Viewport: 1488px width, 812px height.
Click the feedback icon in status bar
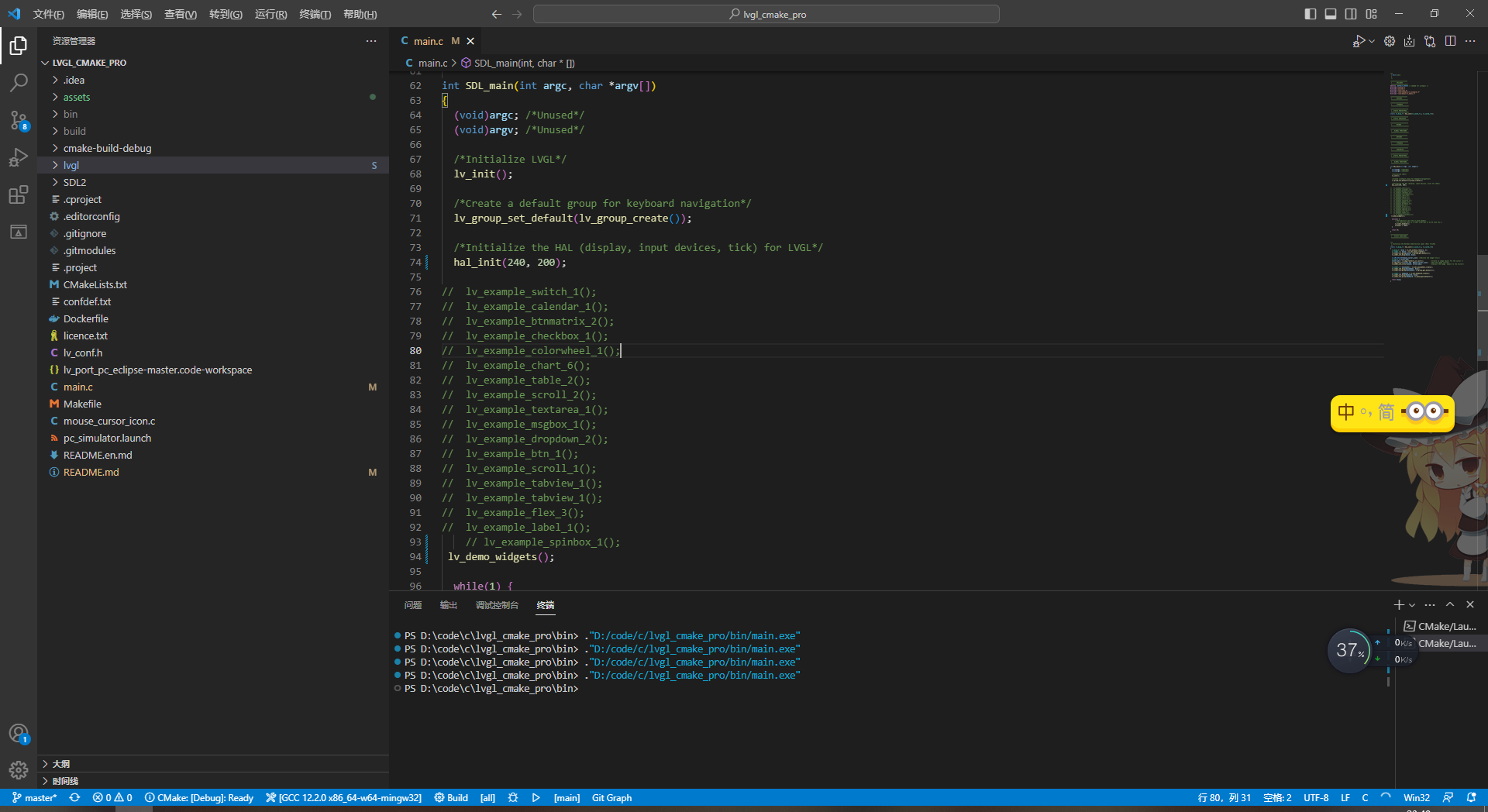[1448, 797]
